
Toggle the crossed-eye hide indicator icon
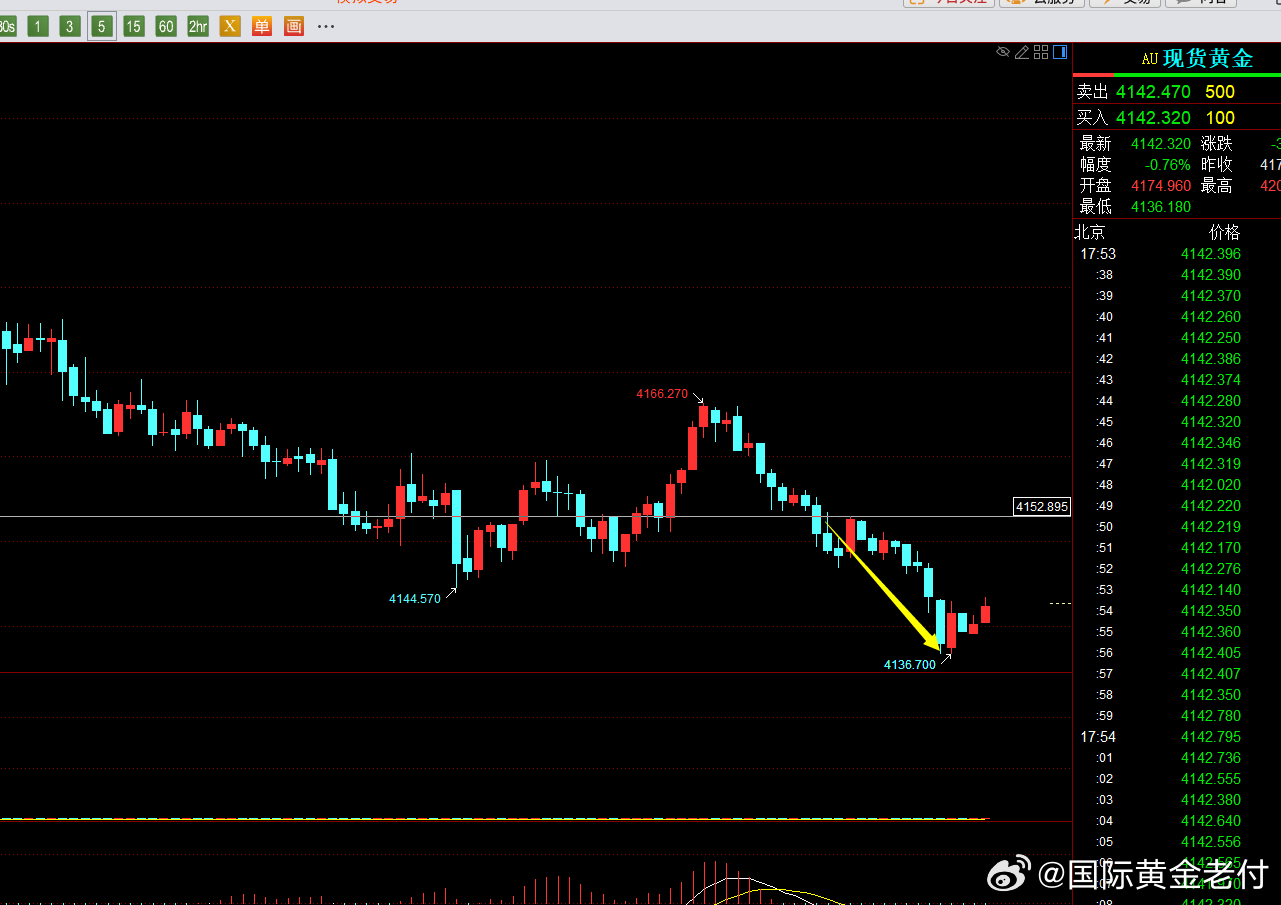[x=1003, y=52]
